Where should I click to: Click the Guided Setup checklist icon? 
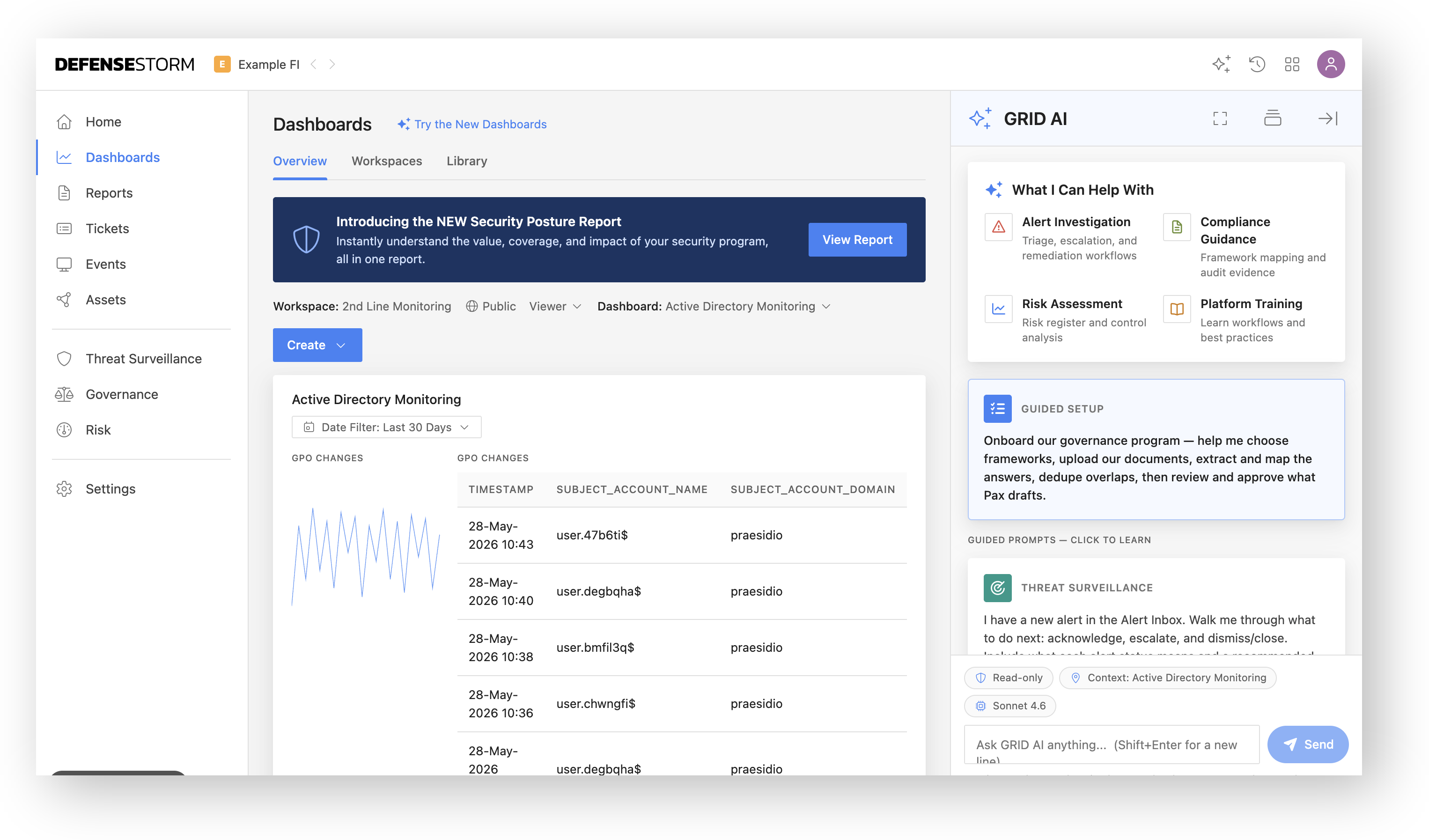(997, 408)
